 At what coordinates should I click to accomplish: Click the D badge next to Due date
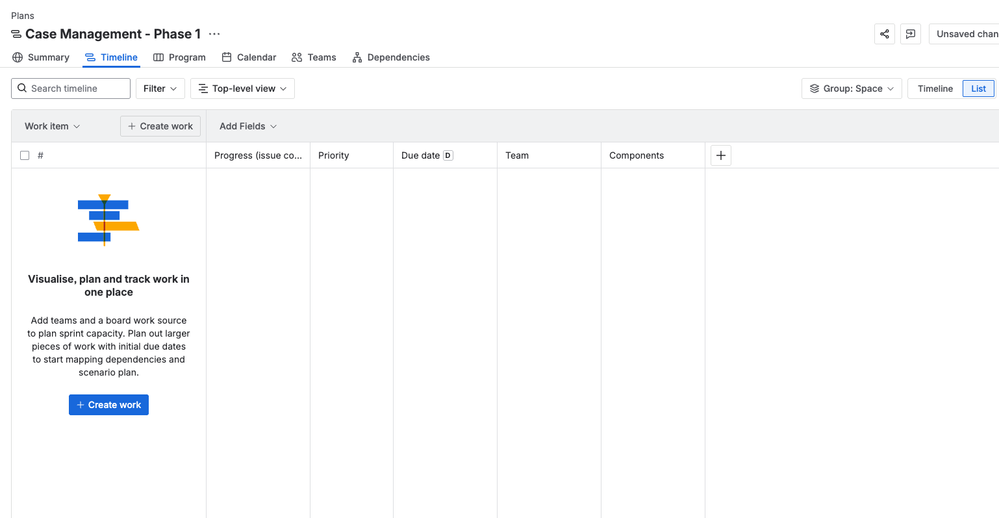click(448, 155)
